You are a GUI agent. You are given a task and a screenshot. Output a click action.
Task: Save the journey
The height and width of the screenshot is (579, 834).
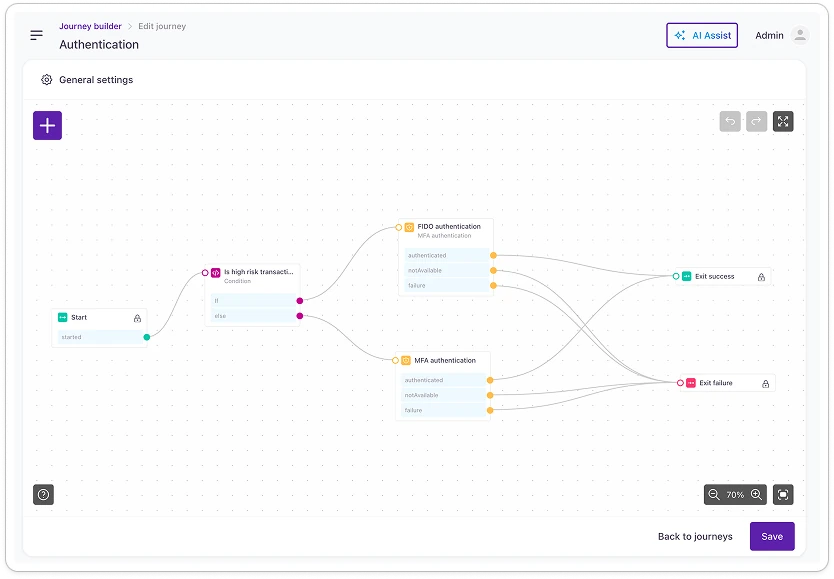(x=772, y=536)
